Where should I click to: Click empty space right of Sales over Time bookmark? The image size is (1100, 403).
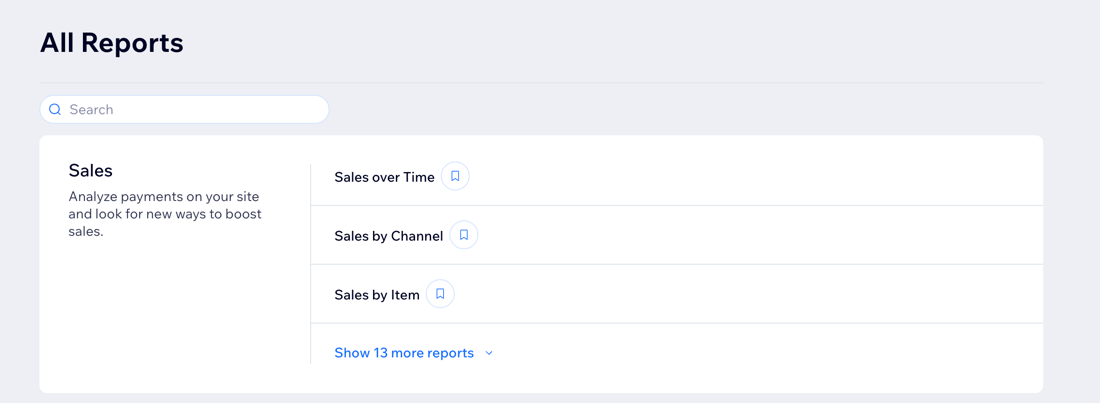750,177
